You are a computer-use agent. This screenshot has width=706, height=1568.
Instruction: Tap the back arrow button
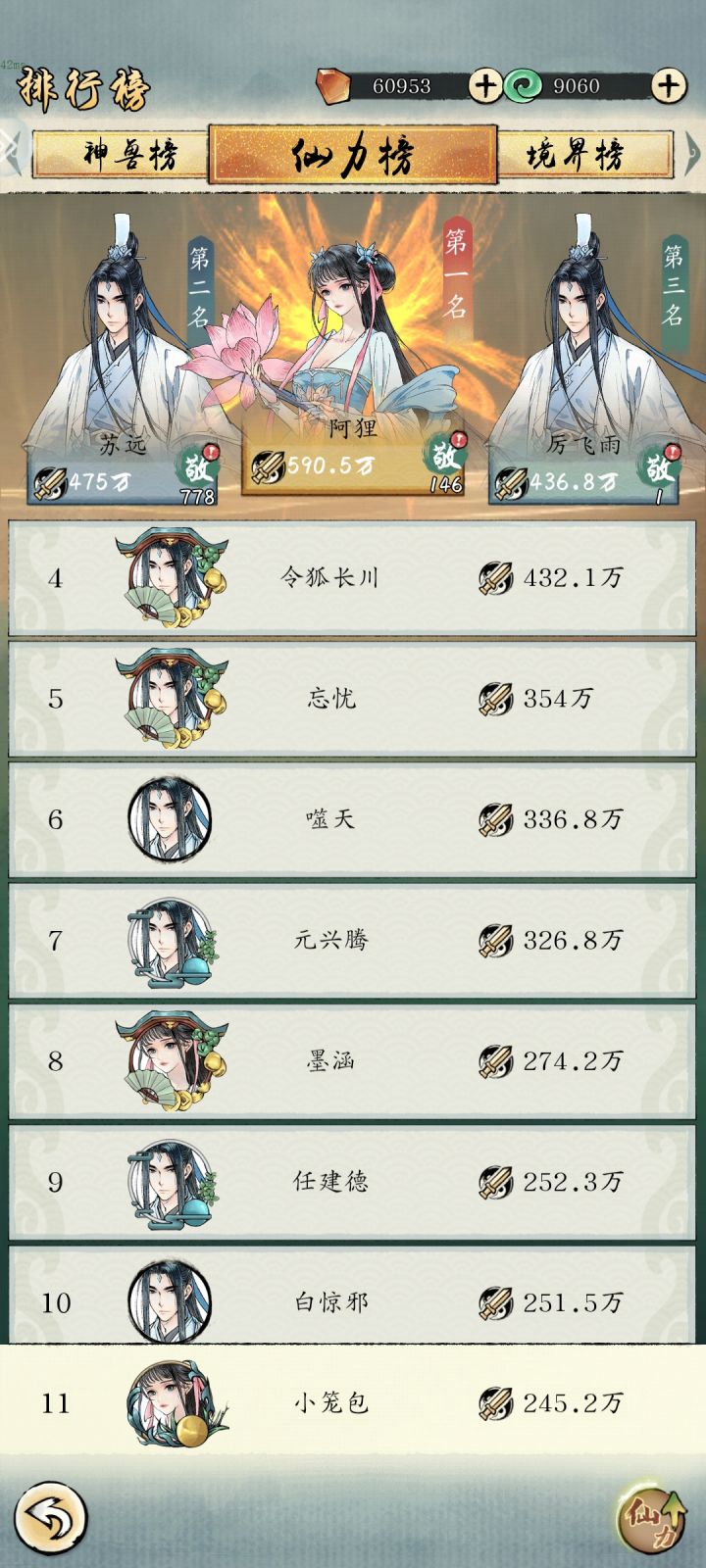click(51, 1520)
